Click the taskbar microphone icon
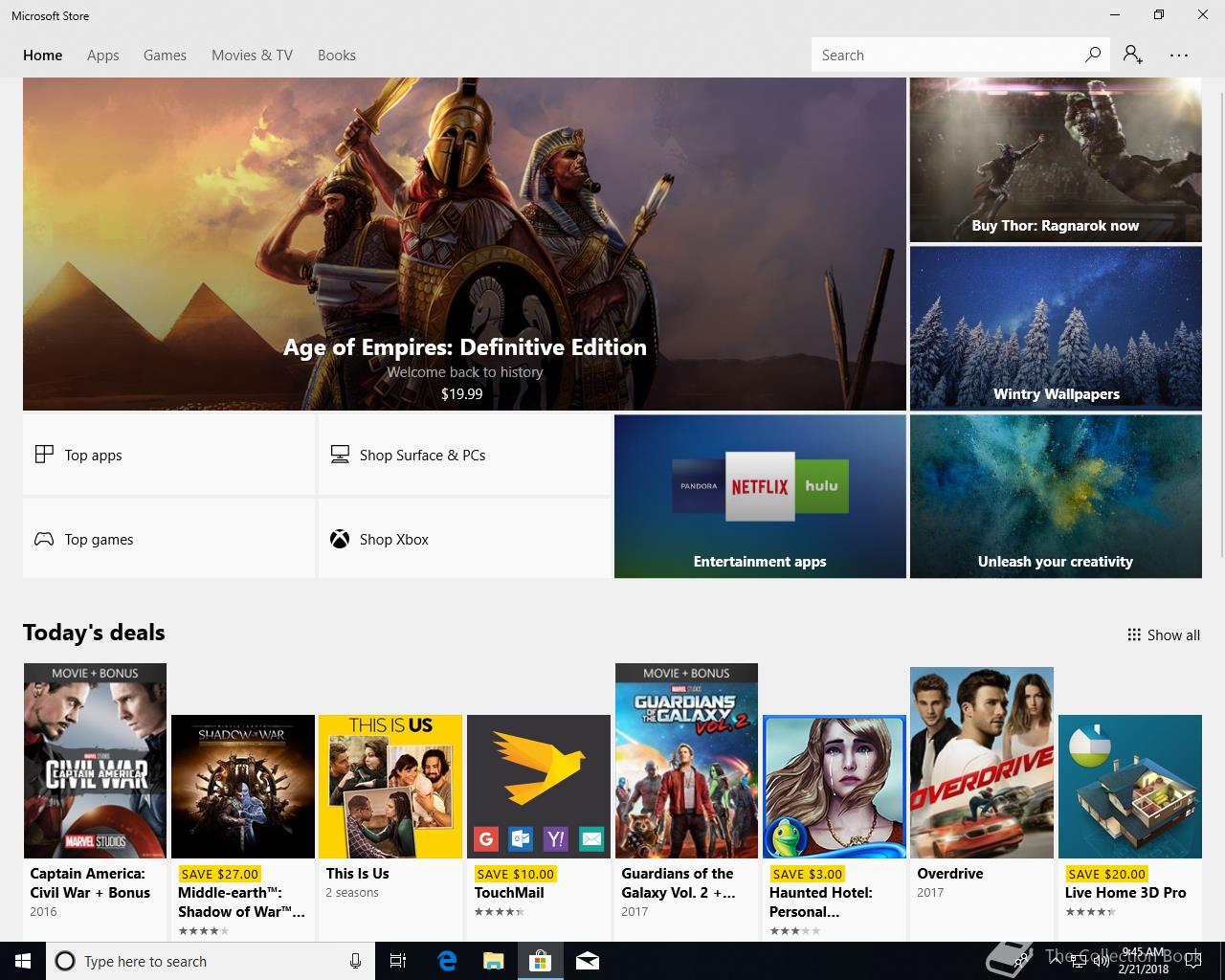This screenshot has width=1225, height=980. 355,961
